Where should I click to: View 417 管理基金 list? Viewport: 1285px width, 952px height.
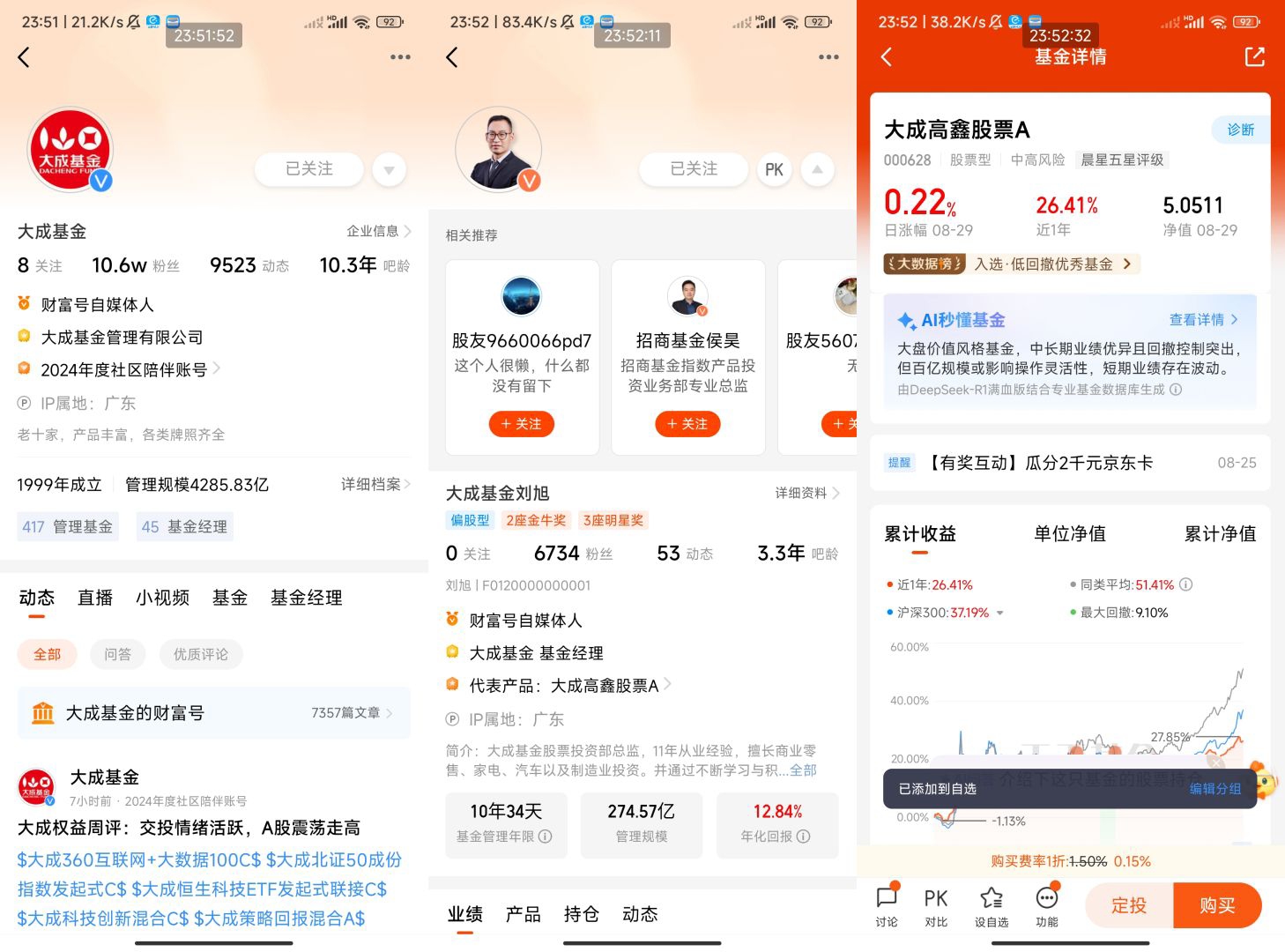pyautogui.click(x=68, y=526)
